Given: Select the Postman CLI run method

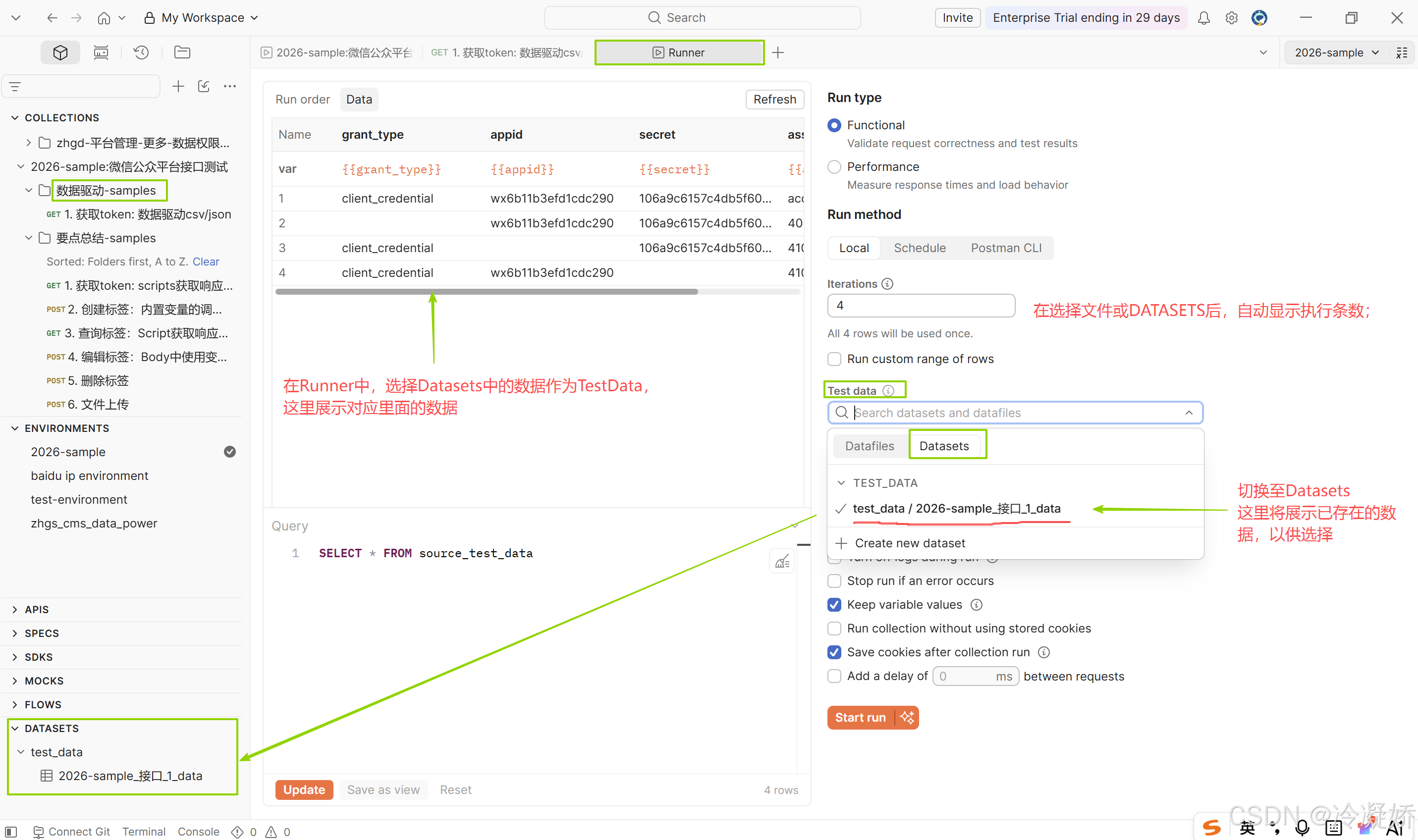Looking at the screenshot, I should click(1006, 248).
